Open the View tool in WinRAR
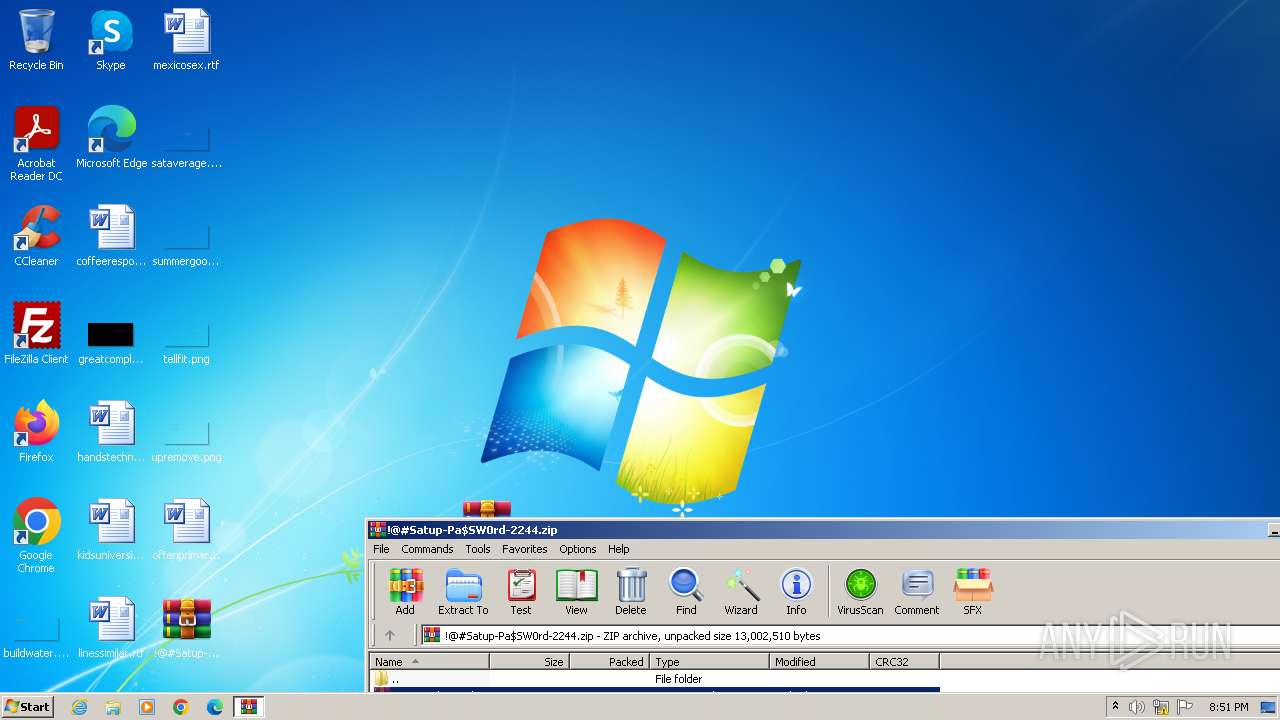Image resolution: width=1280 pixels, height=720 pixels. point(576,591)
